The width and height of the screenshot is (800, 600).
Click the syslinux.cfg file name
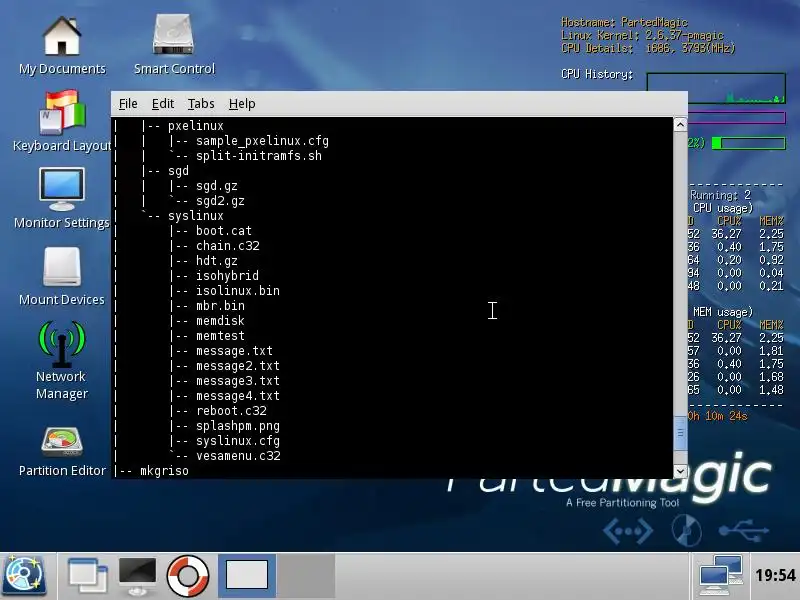pos(238,441)
